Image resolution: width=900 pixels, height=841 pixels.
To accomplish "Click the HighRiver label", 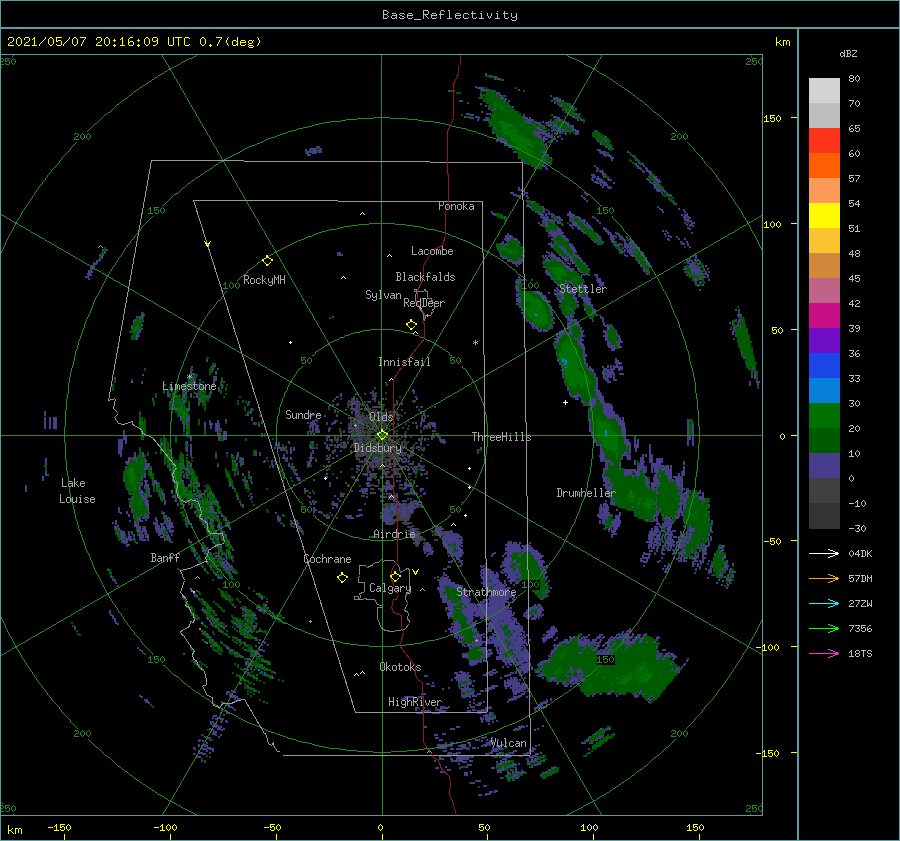I will pyautogui.click(x=415, y=702).
